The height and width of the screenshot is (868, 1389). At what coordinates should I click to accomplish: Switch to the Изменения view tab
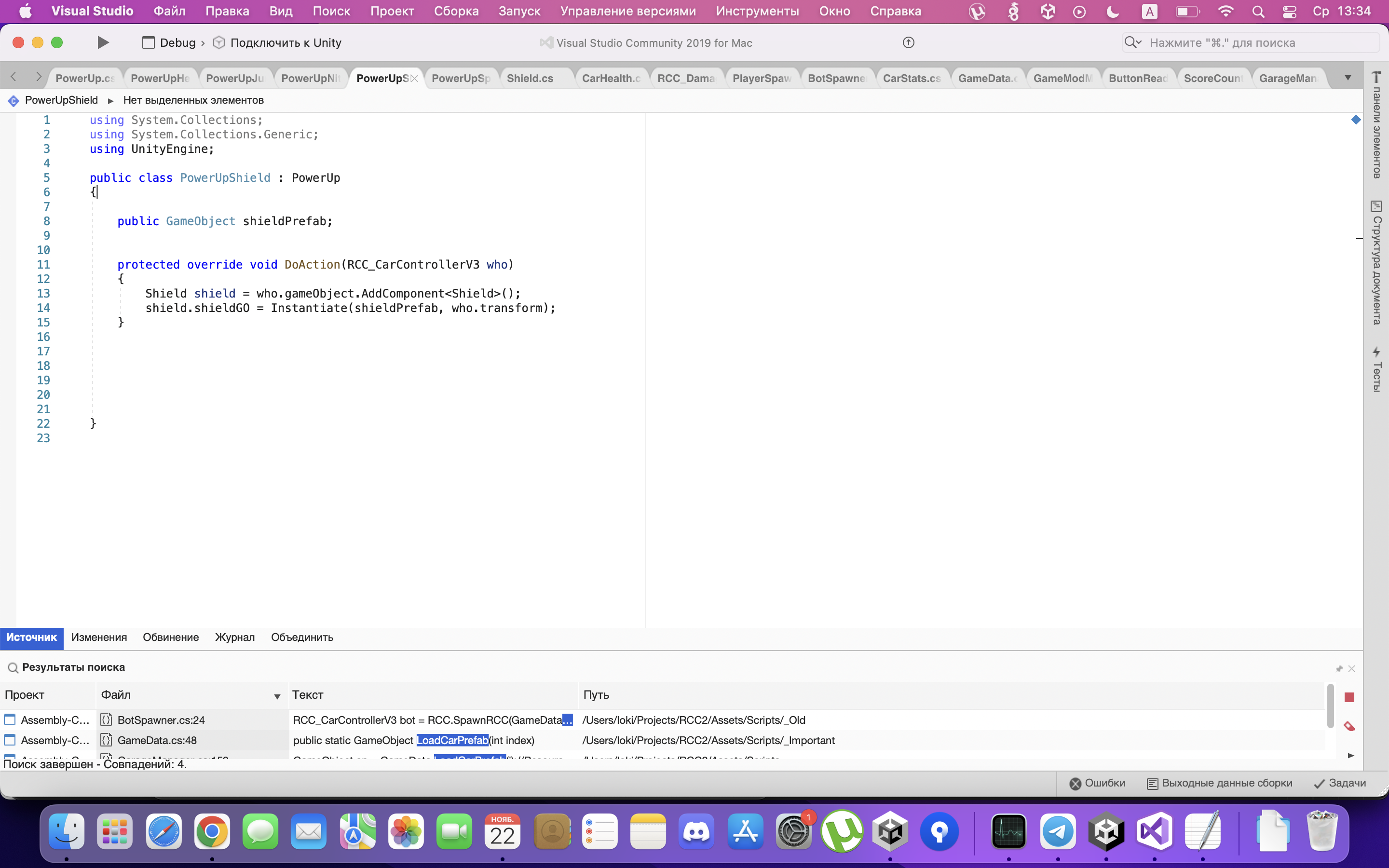(x=99, y=637)
